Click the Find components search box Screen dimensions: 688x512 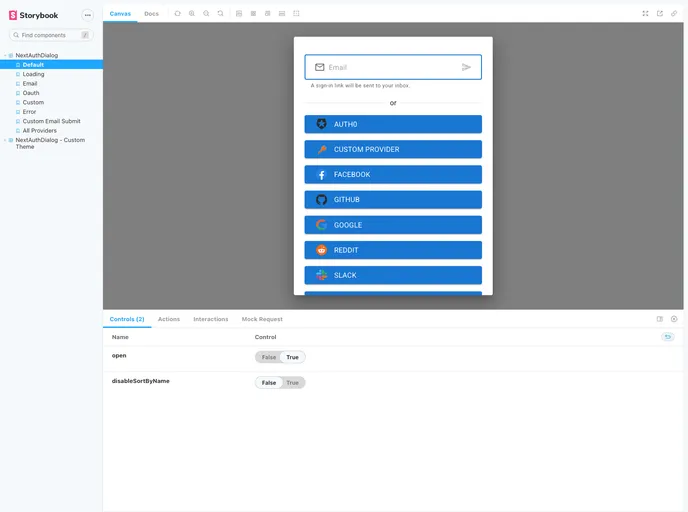tap(51, 35)
